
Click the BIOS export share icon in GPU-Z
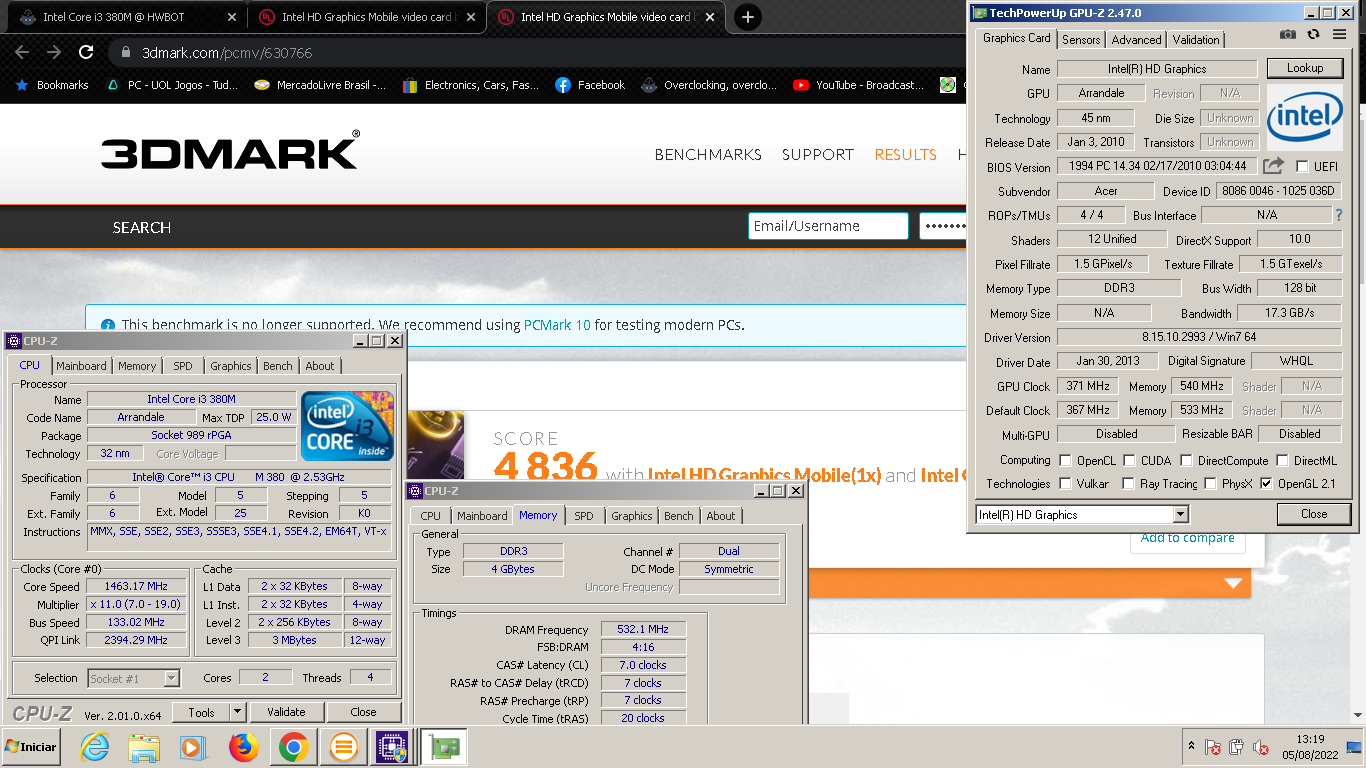coord(1273,166)
